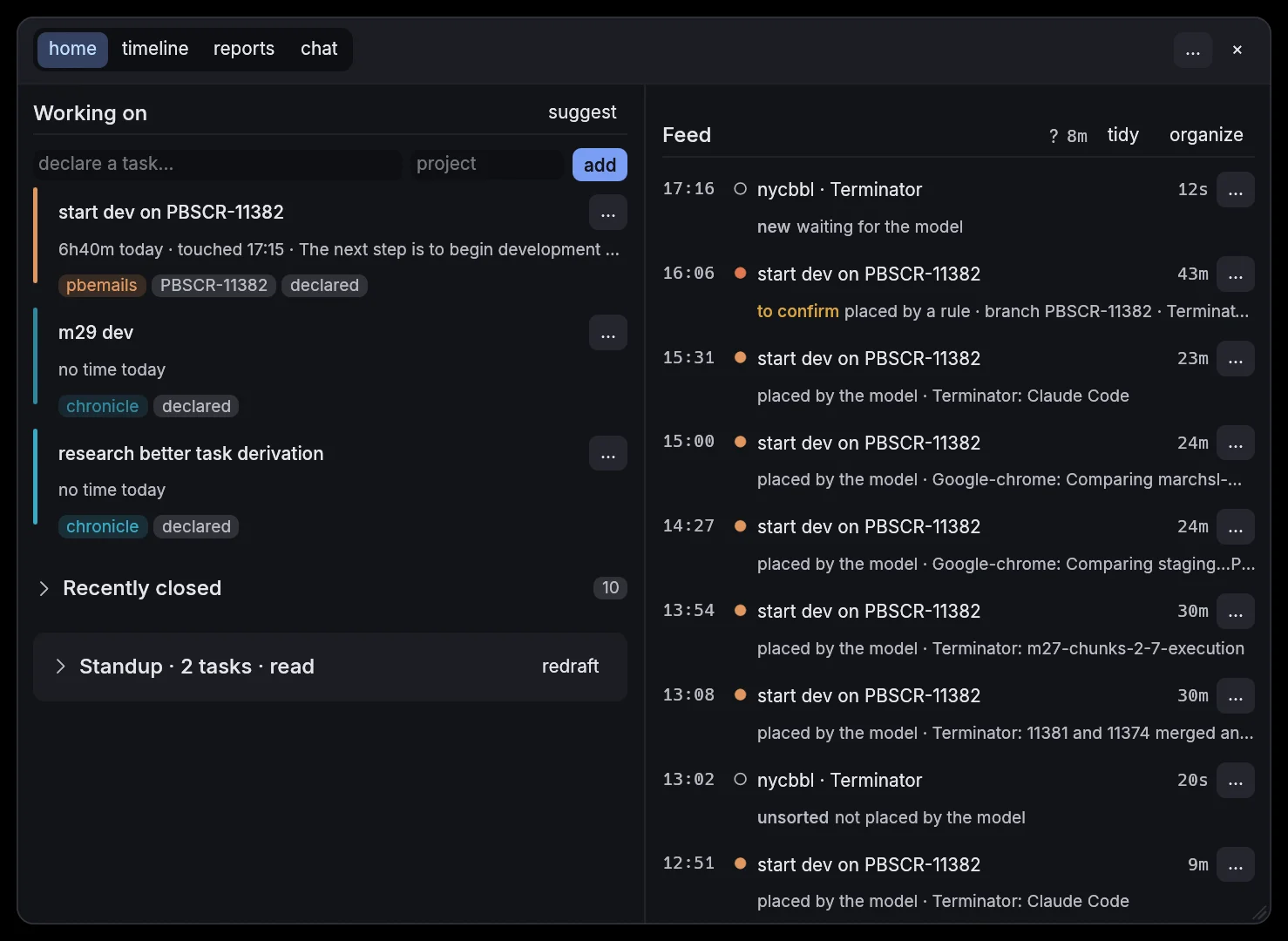The image size is (1288, 941).
Task: Click the hollow status dot at 13:02
Action: 740,779
